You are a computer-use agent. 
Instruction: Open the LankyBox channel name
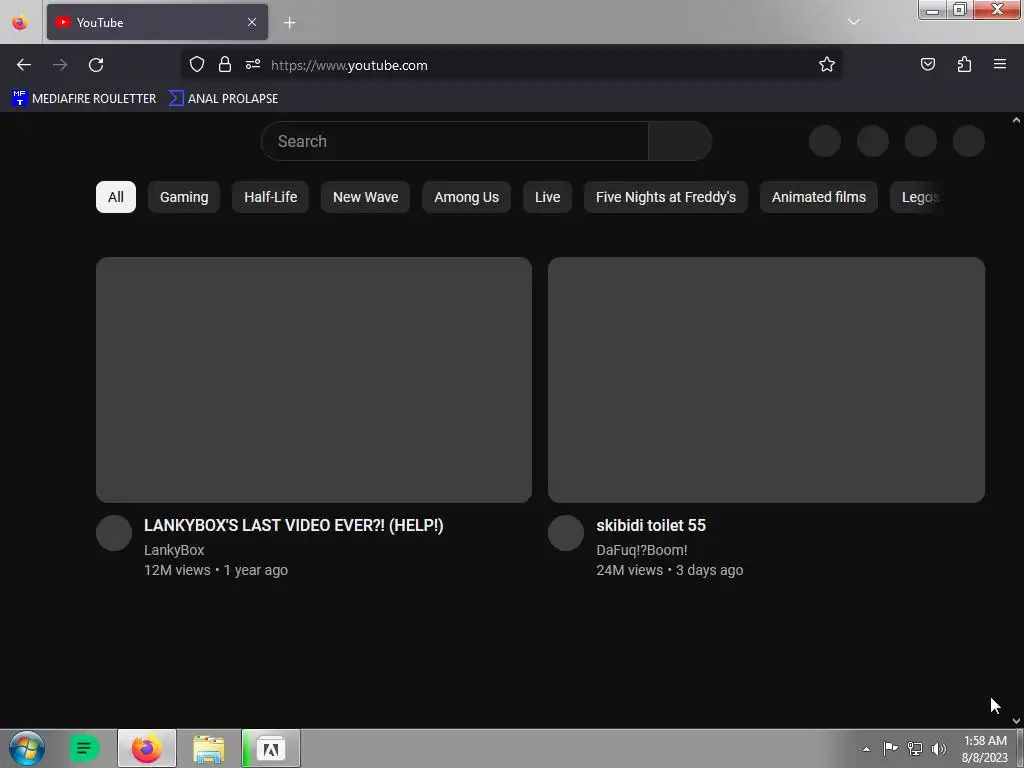click(174, 551)
